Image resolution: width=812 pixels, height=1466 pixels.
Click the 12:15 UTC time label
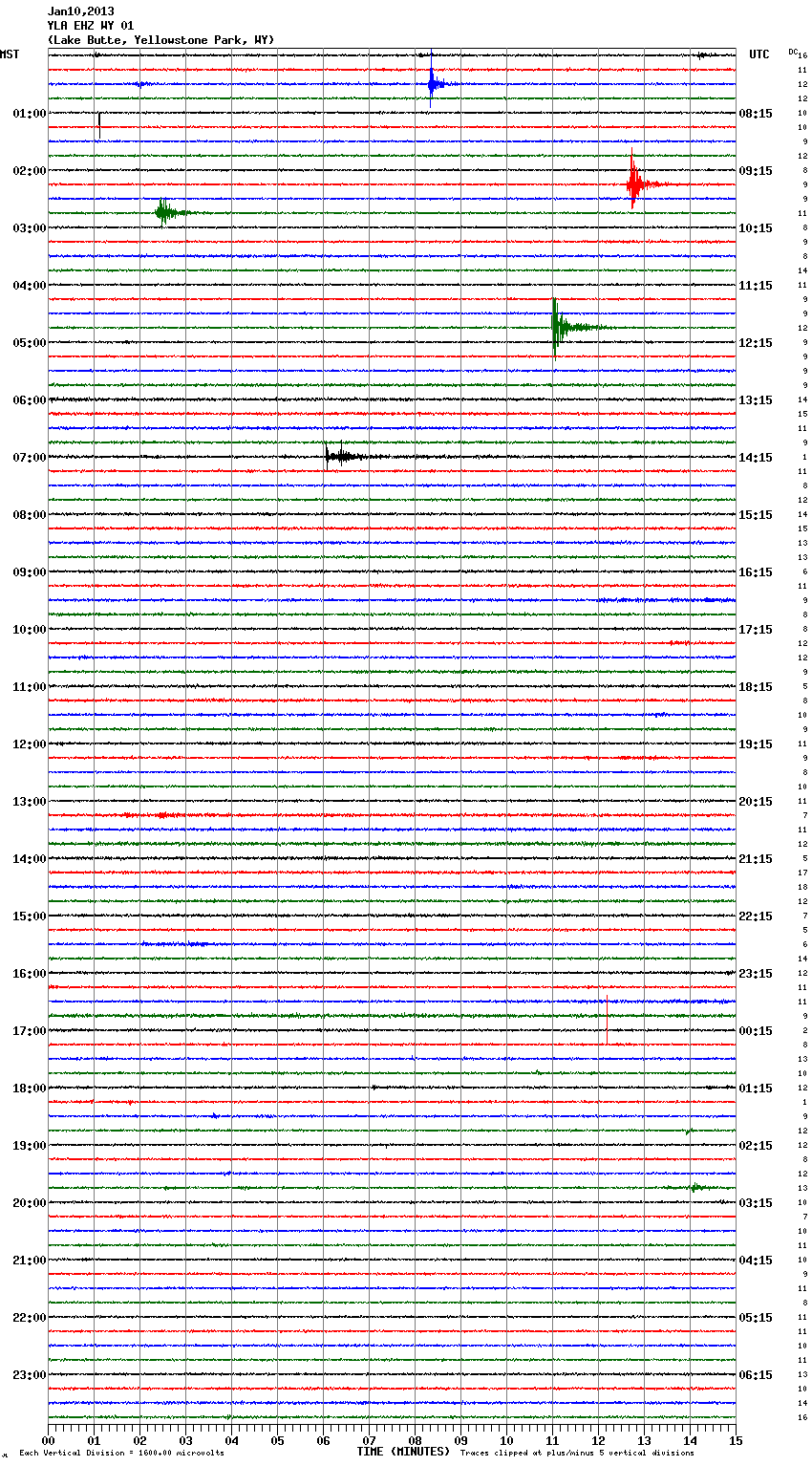(x=756, y=343)
